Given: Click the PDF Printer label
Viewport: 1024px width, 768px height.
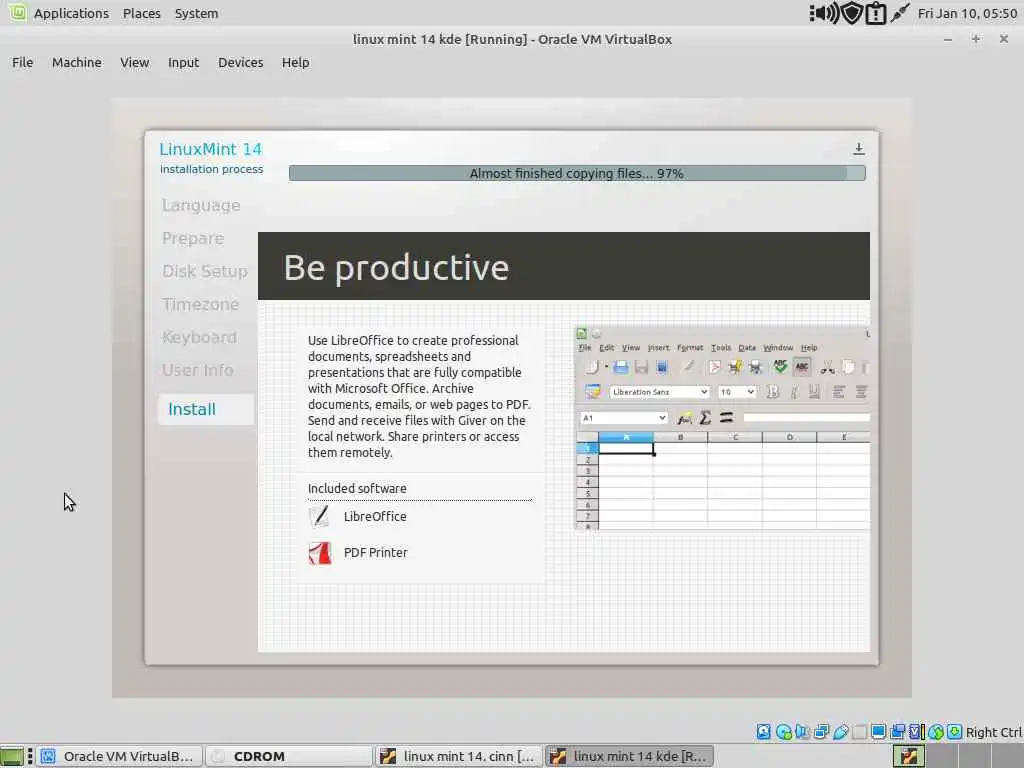Looking at the screenshot, I should [376, 552].
